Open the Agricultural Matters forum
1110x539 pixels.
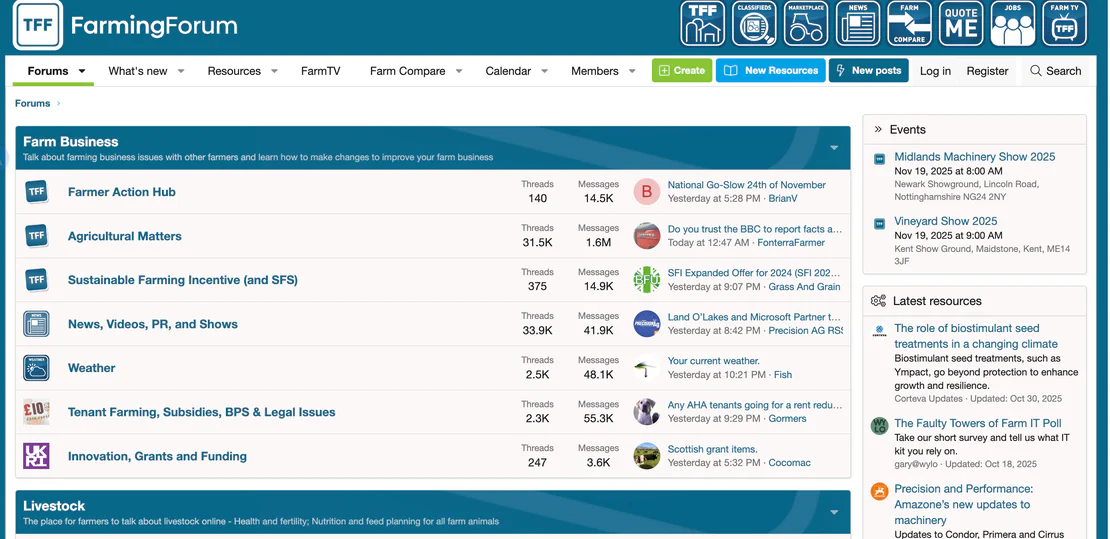(125, 236)
